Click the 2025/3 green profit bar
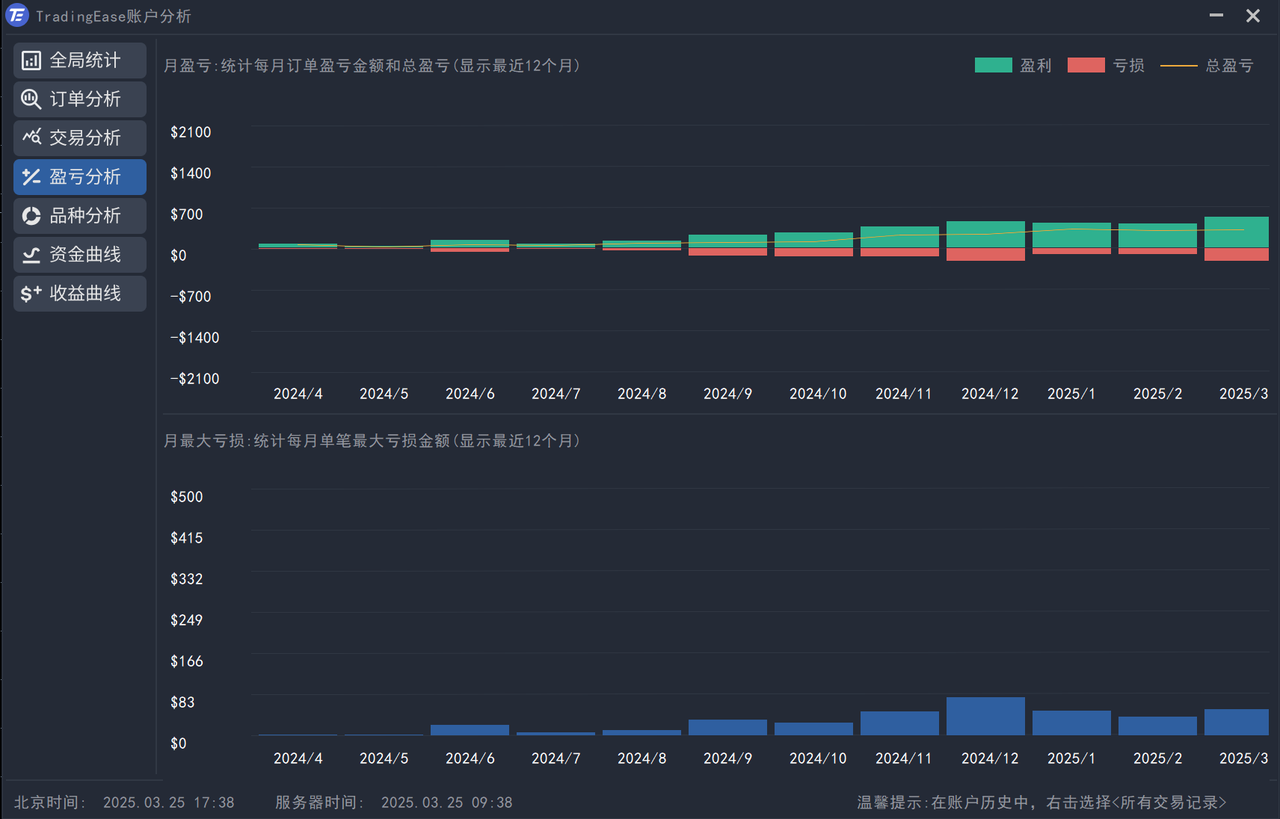The width and height of the screenshot is (1280, 819). [x=1236, y=232]
